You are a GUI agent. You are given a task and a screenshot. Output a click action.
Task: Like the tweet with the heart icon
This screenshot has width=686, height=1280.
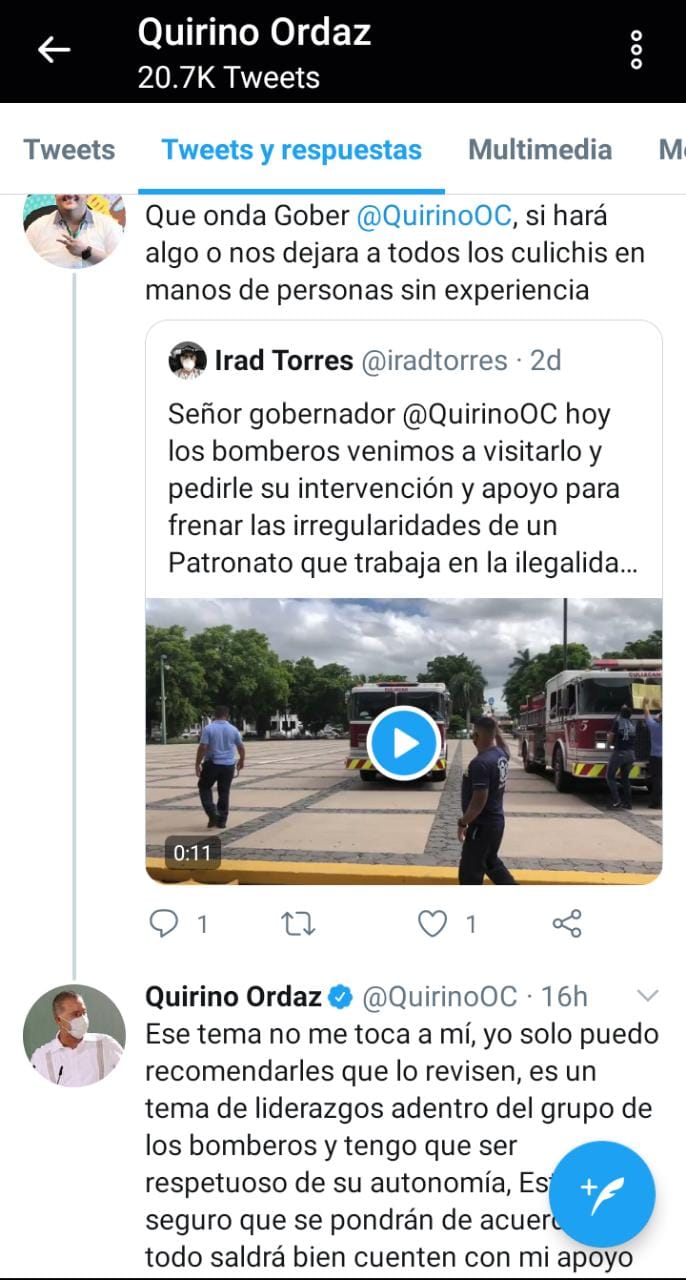[432, 924]
